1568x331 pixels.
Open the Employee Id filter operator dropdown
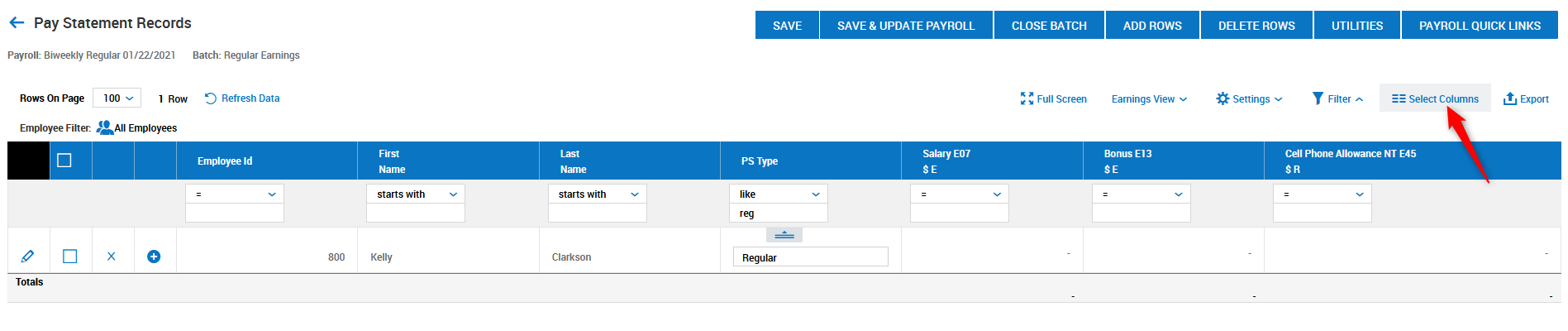pos(235,194)
